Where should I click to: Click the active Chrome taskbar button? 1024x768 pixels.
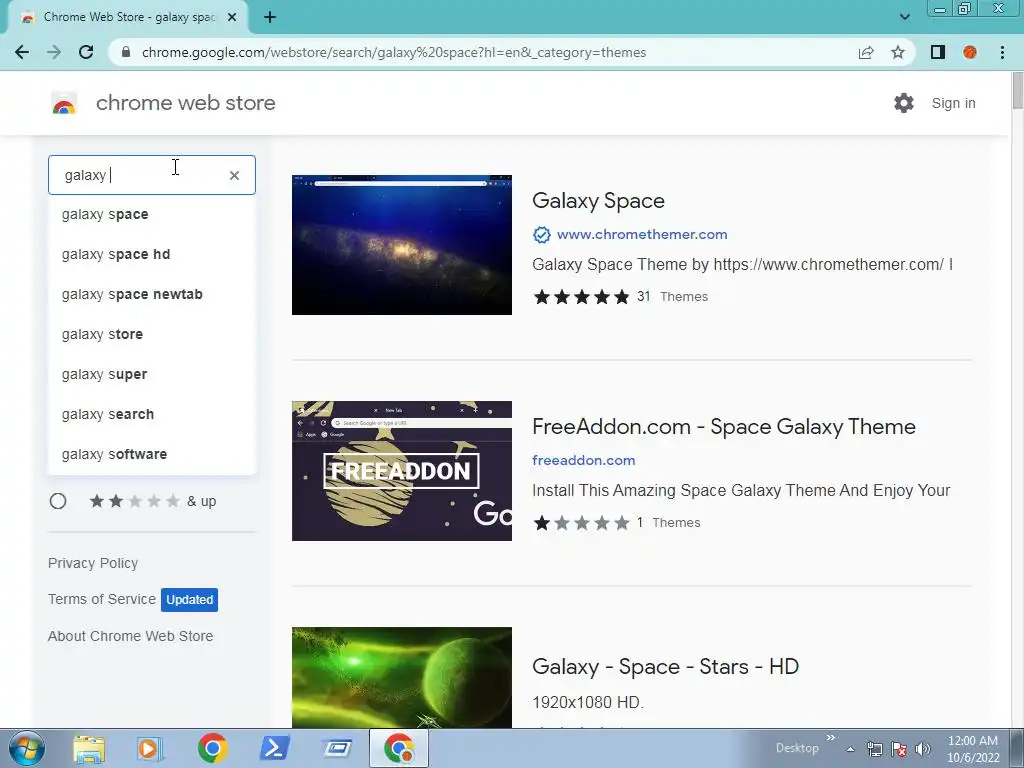pos(399,748)
